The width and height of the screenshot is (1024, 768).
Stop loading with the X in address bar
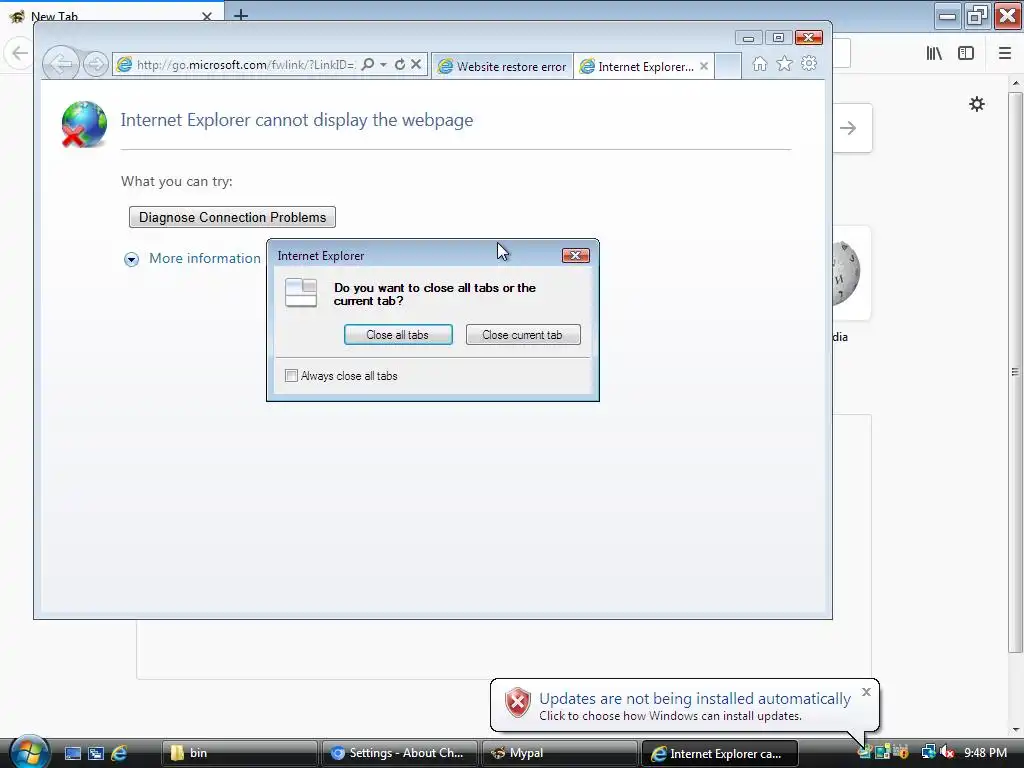click(x=416, y=64)
